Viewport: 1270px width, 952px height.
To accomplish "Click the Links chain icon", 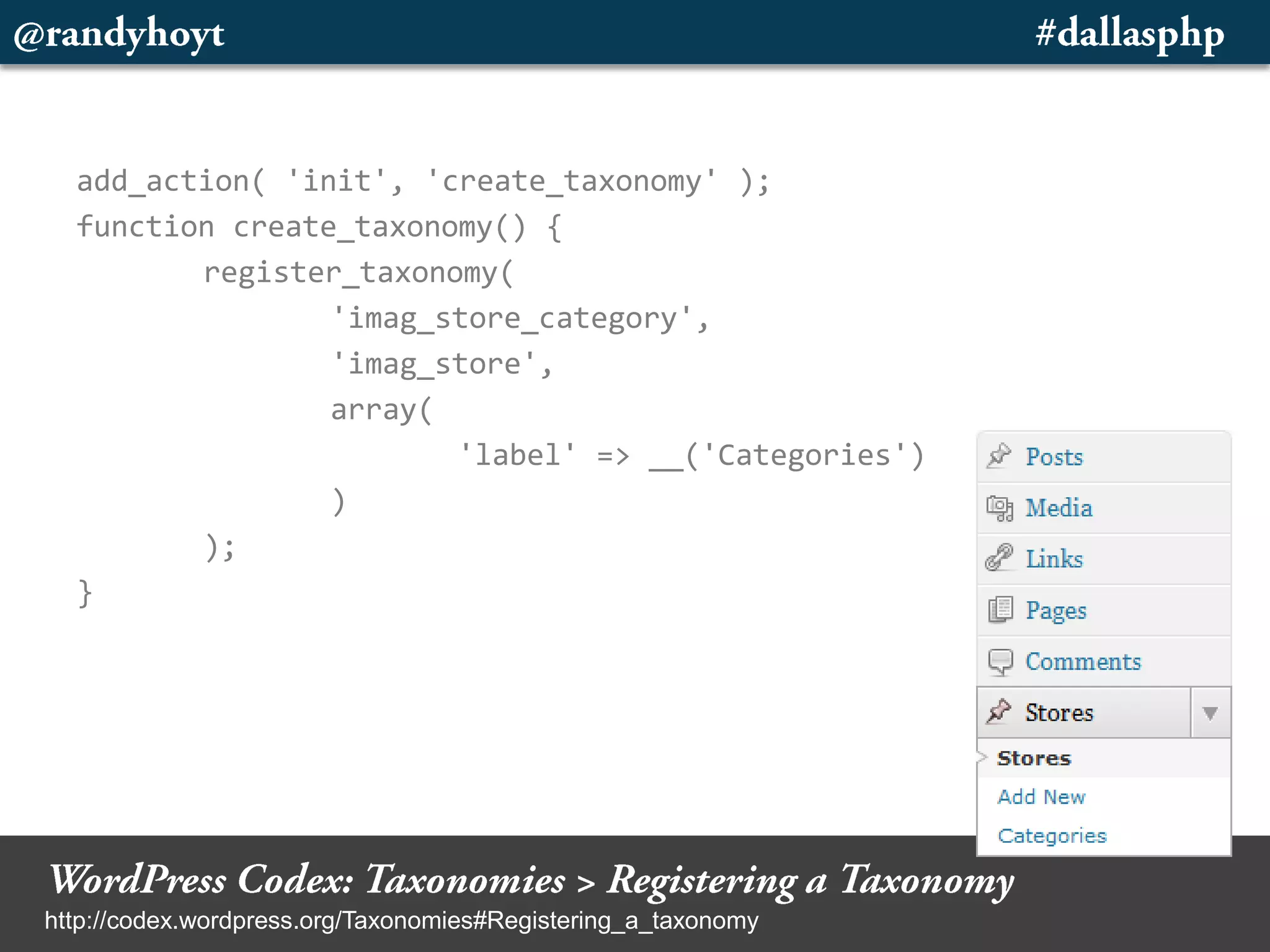I will click(999, 558).
